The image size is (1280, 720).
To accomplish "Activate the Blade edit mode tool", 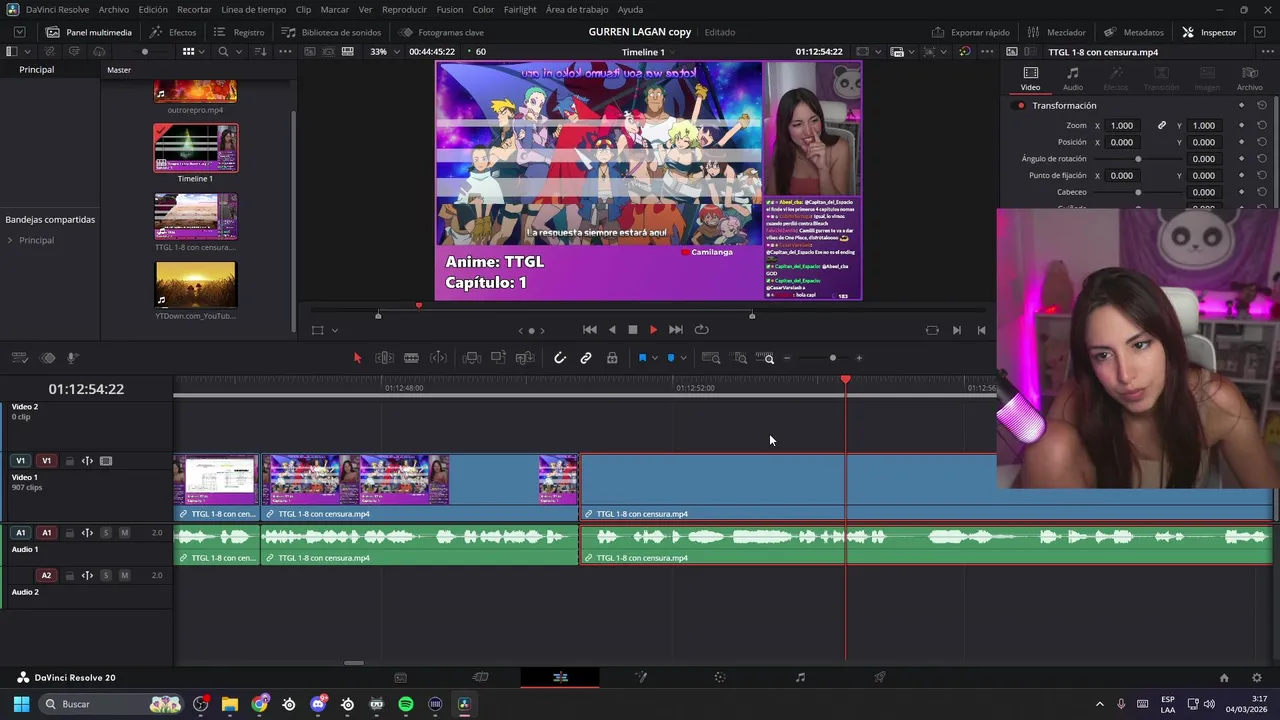I will pyautogui.click(x=411, y=358).
